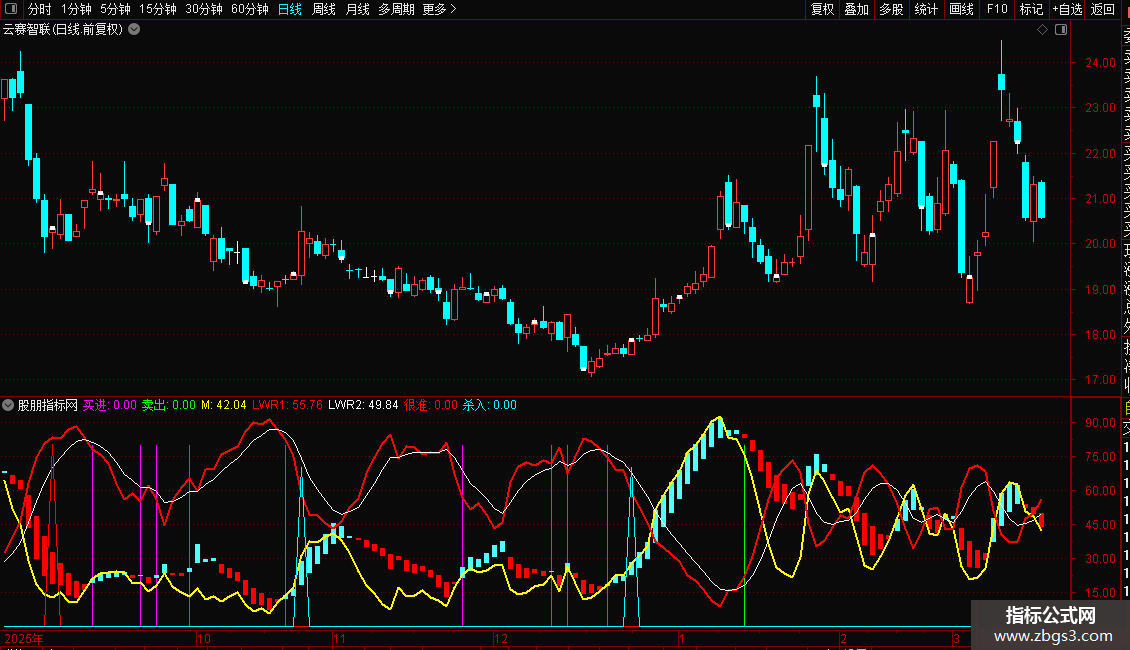This screenshot has height=650, width=1130.
Task: Click the 90.00 indicator axis label
Action: pos(1100,423)
